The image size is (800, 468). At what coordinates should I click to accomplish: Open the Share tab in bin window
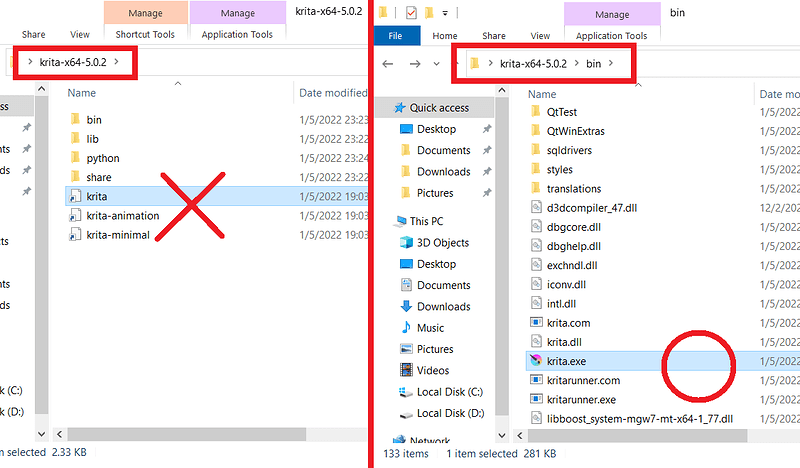point(494,36)
